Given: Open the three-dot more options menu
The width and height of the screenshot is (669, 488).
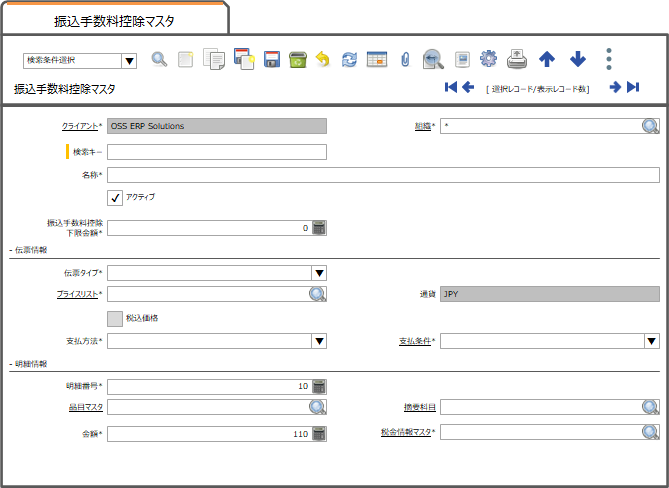Looking at the screenshot, I should (609, 59).
